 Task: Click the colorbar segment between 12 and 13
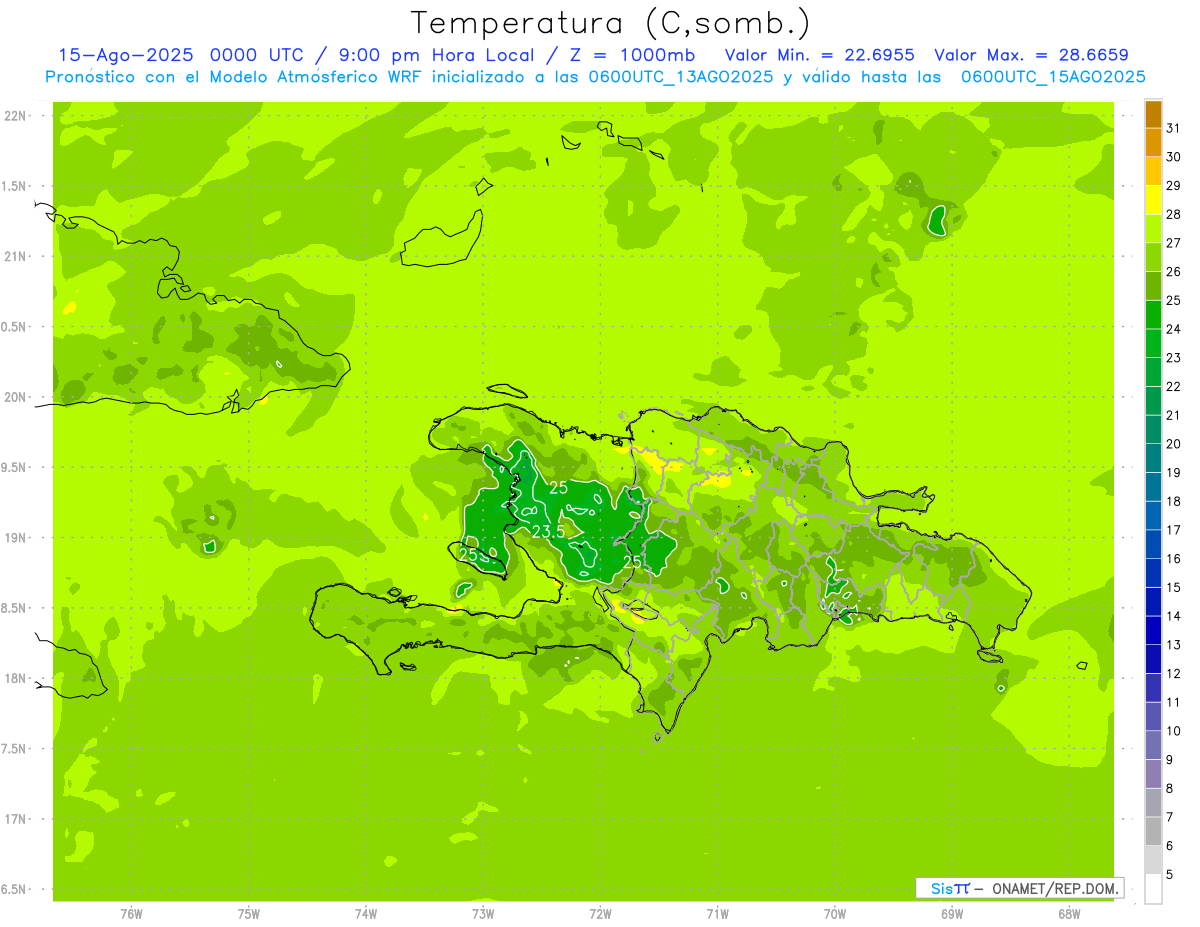pyautogui.click(x=1153, y=659)
